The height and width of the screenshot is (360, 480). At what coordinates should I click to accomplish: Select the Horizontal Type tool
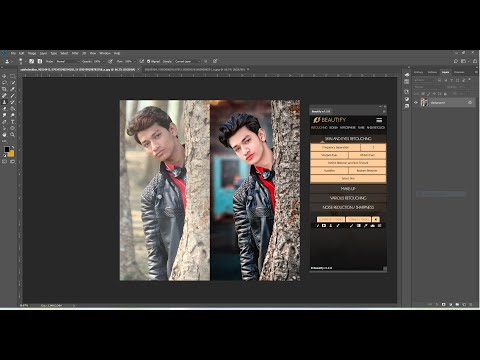point(12,122)
